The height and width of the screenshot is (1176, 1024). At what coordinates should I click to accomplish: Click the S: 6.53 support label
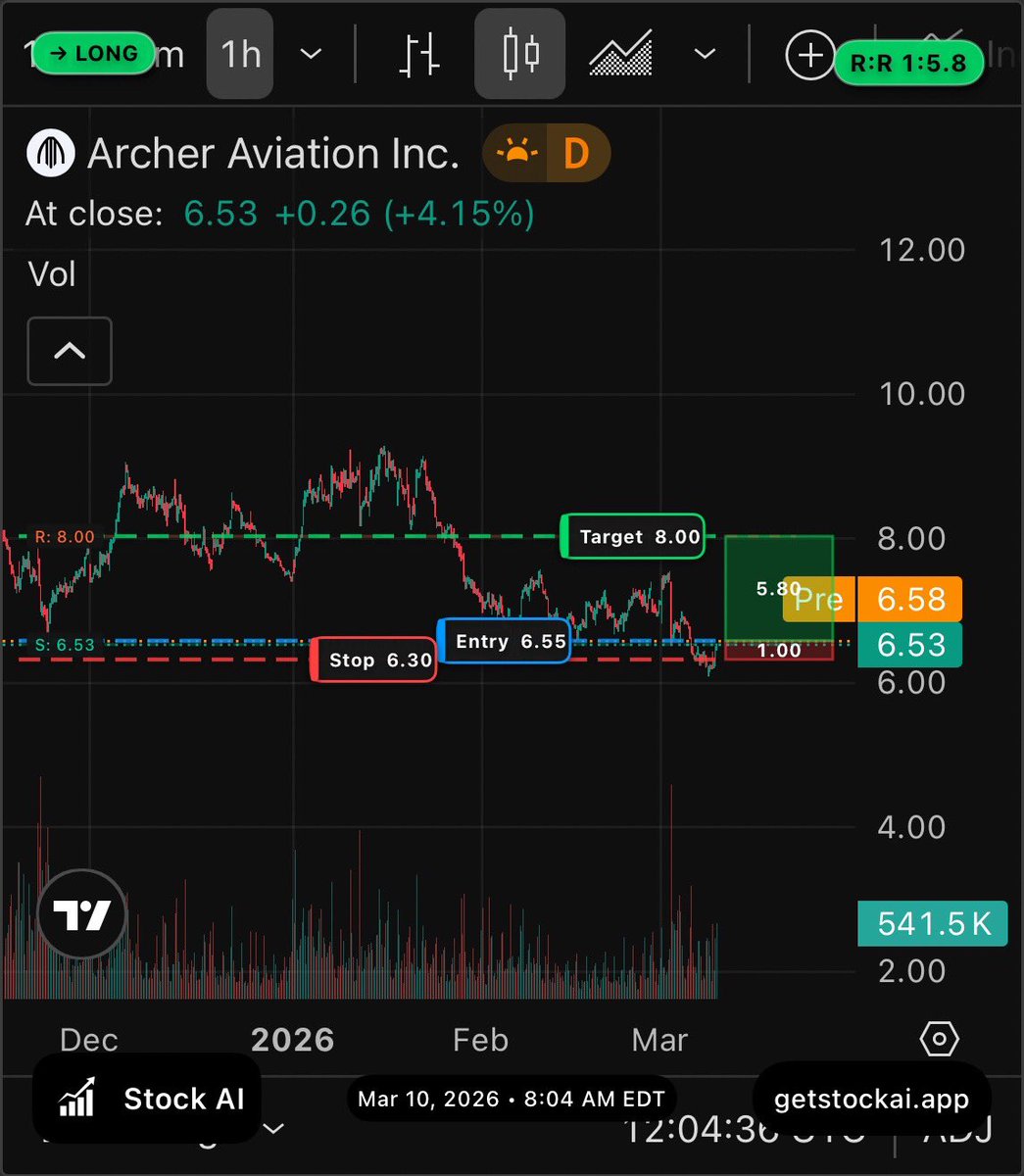point(65,645)
